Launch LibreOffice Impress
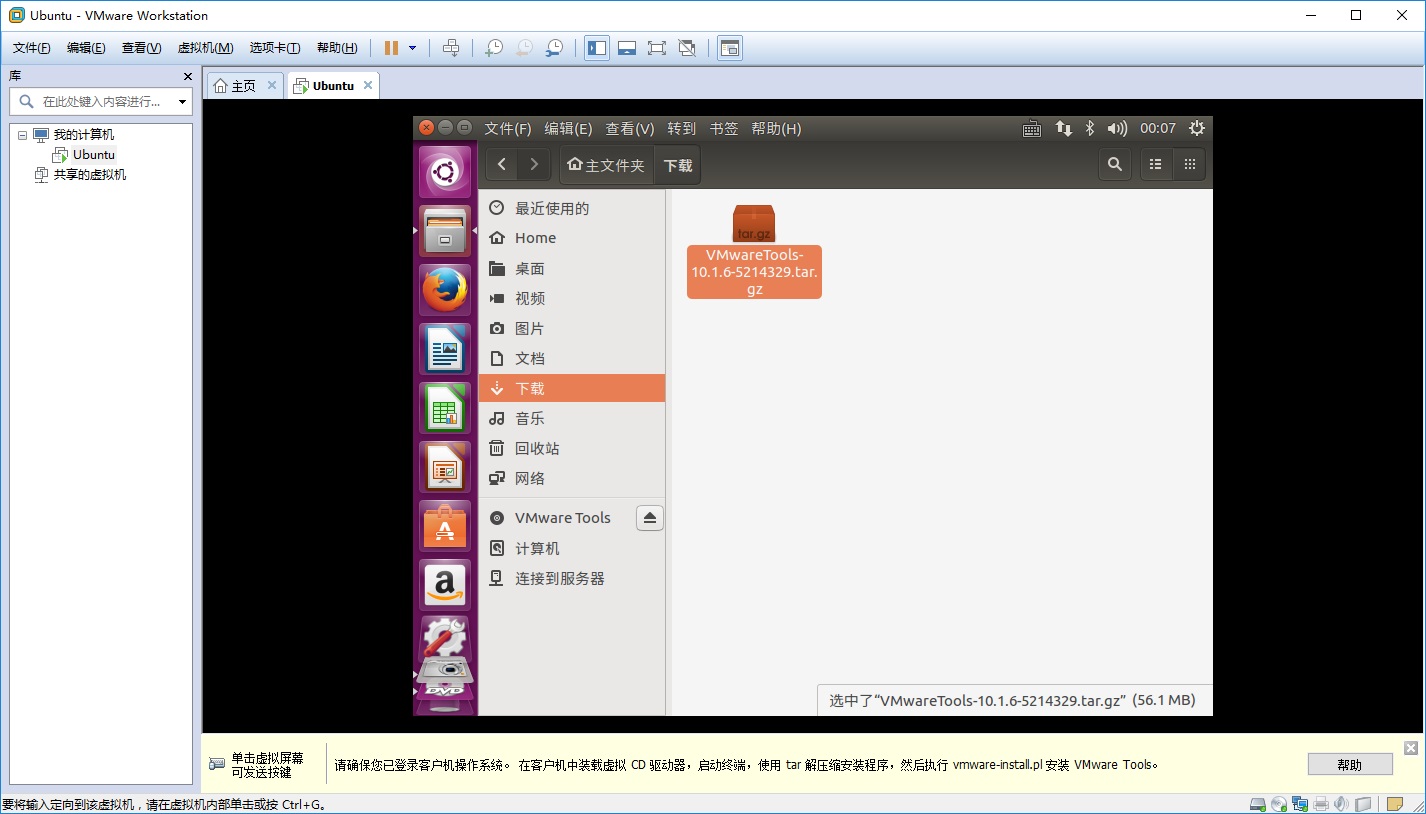1426x814 pixels. pyautogui.click(x=445, y=467)
